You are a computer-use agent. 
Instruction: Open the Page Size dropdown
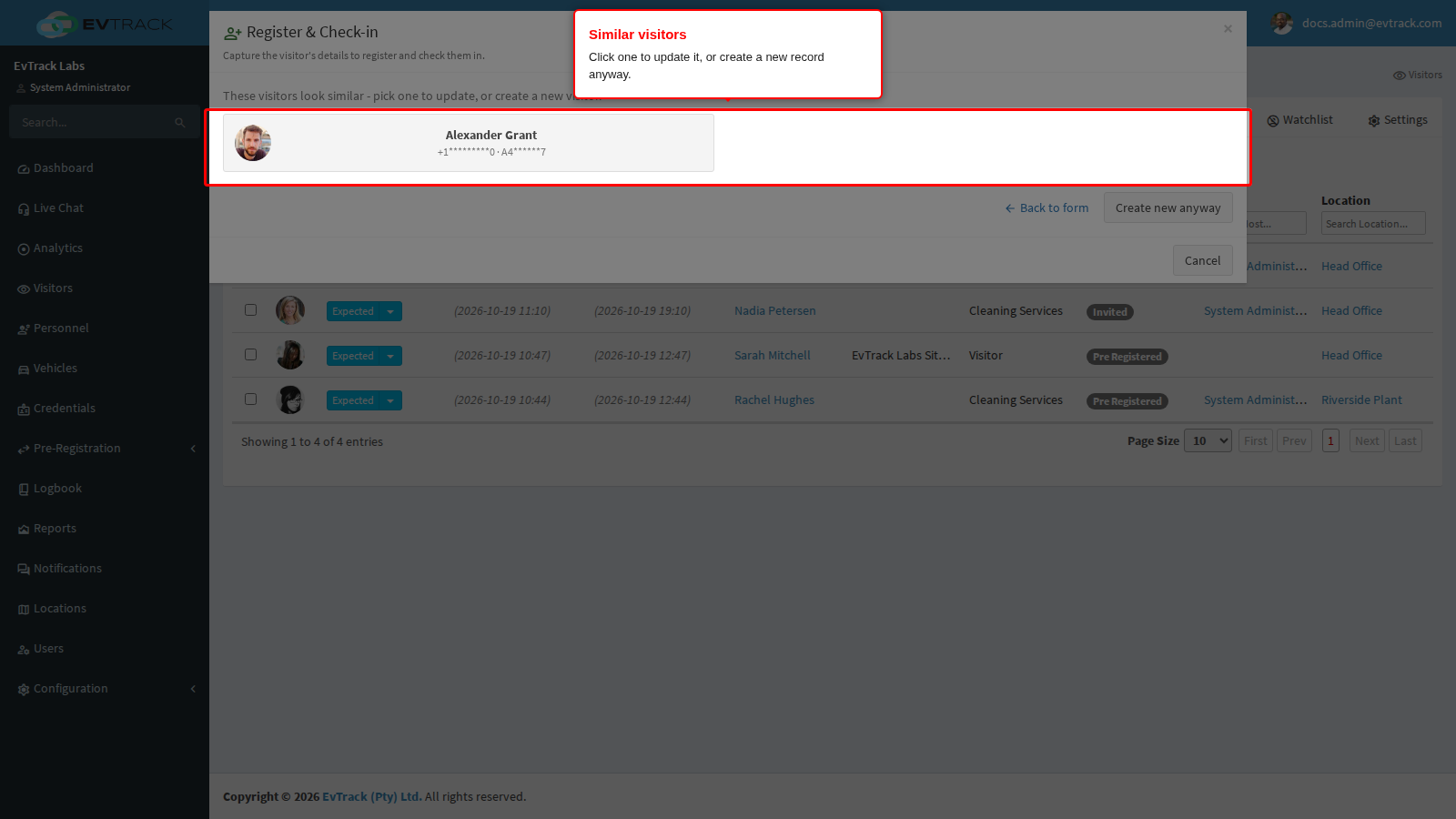coord(1208,441)
